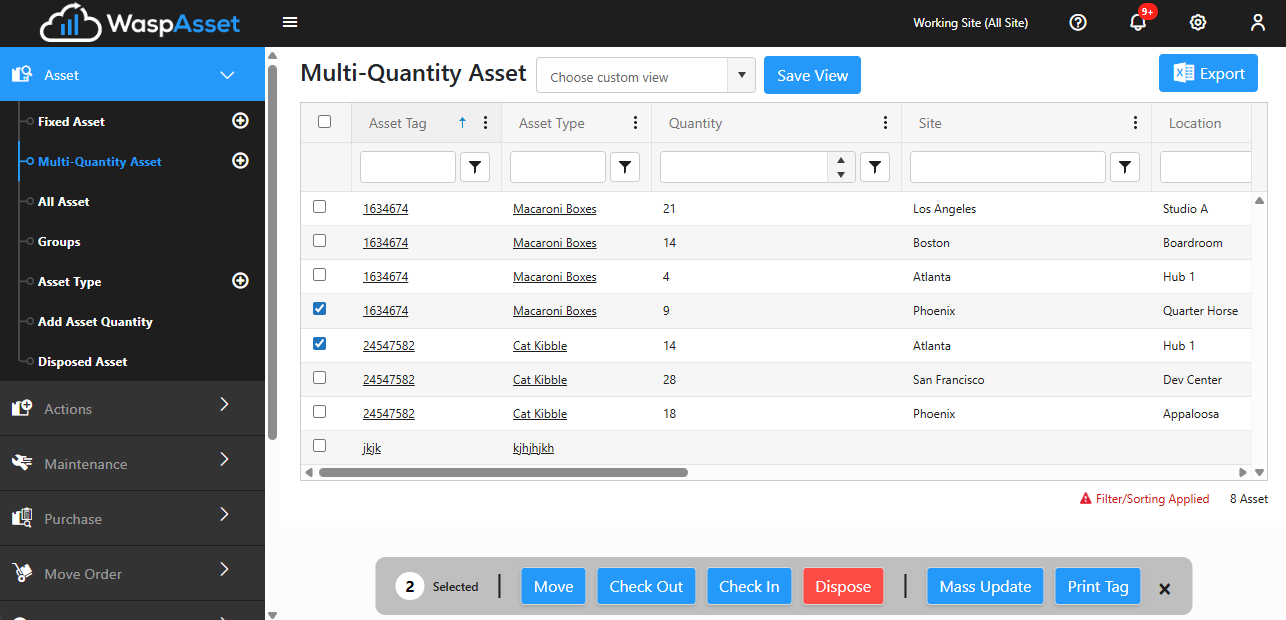This screenshot has width=1286, height=620.
Task: Open All Asset menu item
Action: tap(63, 201)
